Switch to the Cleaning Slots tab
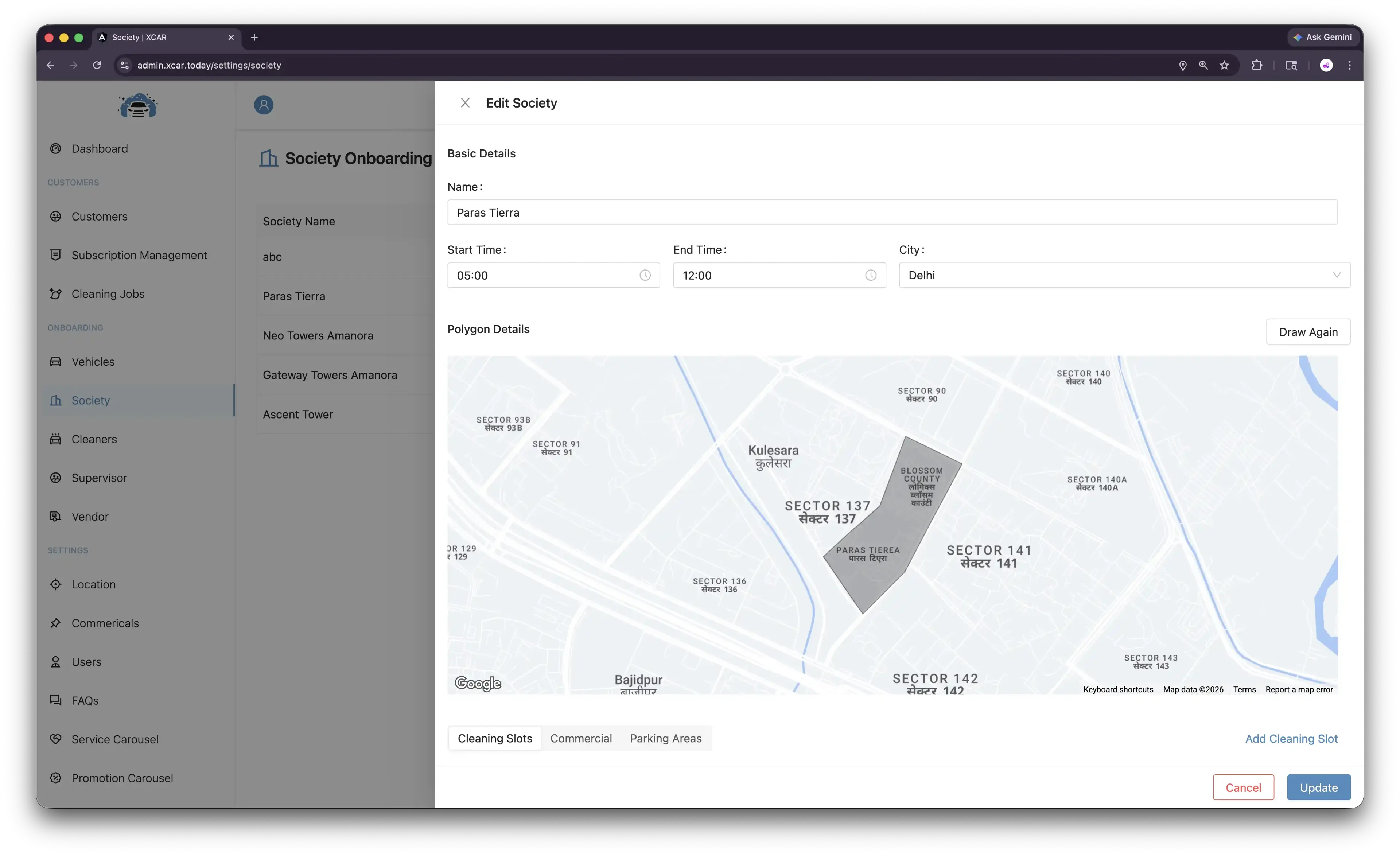This screenshot has width=1400, height=856. 495,738
